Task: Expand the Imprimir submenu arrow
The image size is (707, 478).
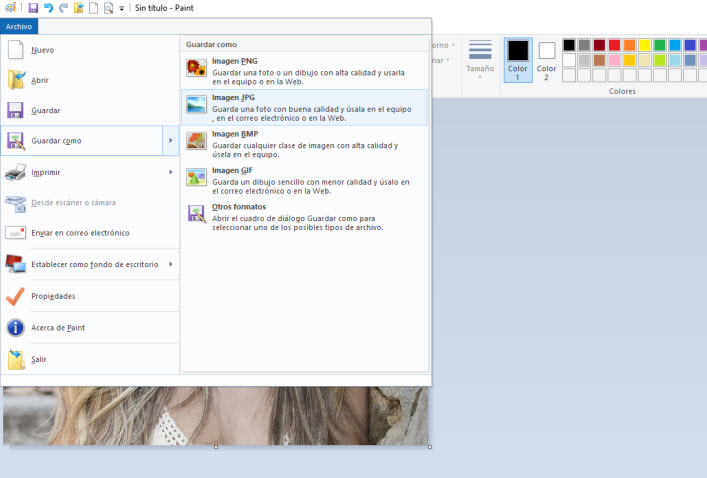Action: coord(170,172)
